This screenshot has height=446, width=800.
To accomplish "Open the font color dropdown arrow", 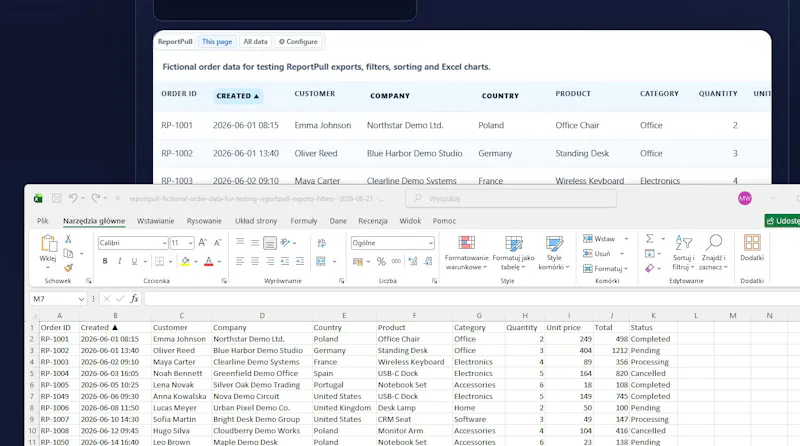I will point(219,262).
